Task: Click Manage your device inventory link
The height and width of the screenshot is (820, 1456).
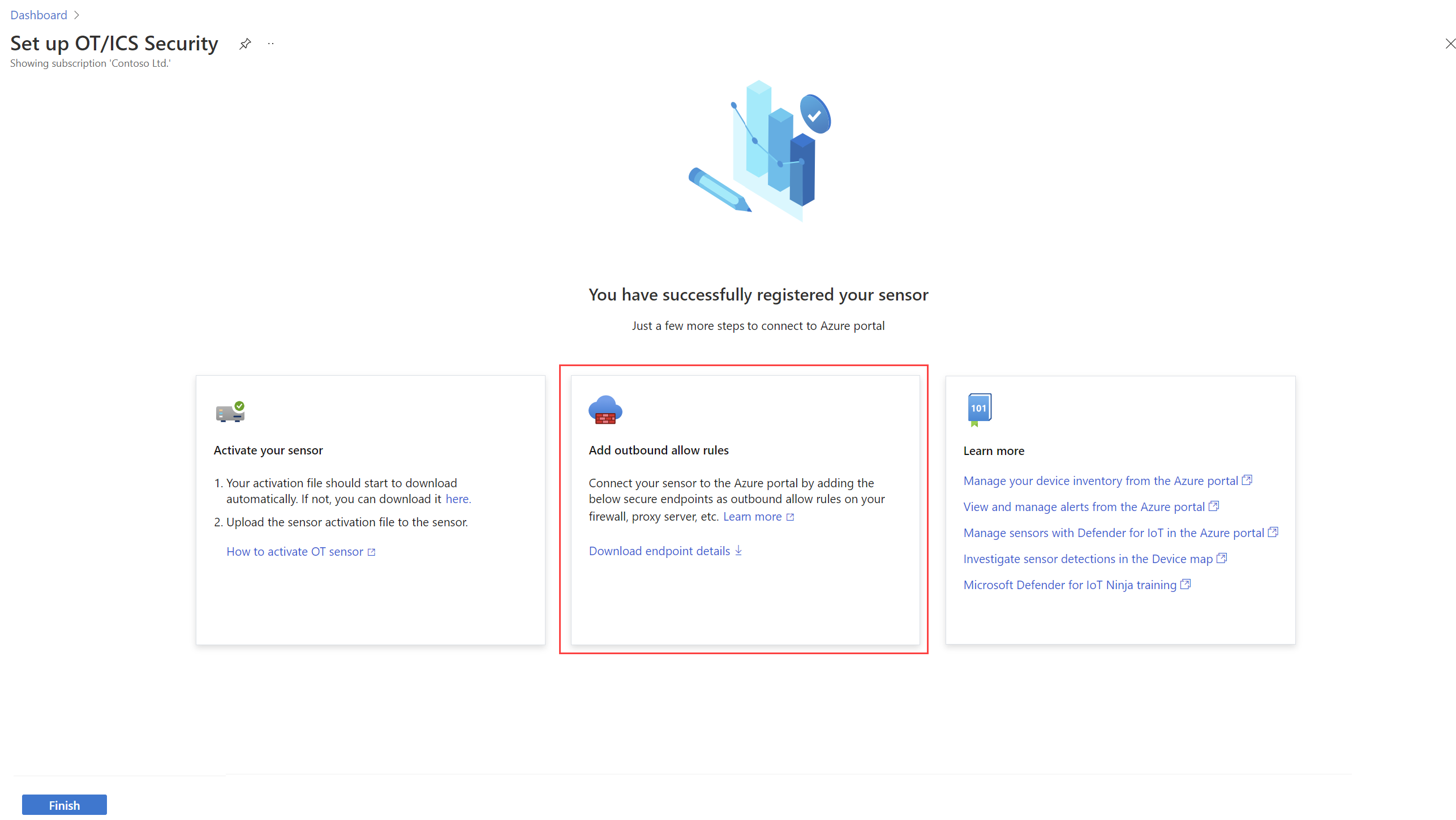Action: [1098, 480]
